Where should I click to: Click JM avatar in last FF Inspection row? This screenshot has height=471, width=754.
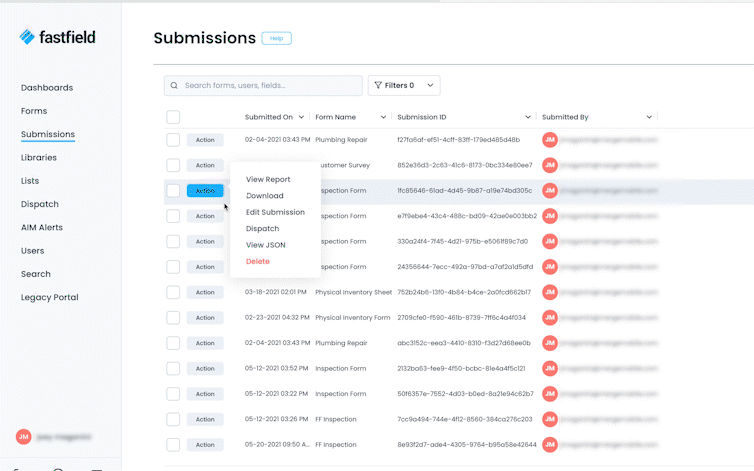click(549, 444)
